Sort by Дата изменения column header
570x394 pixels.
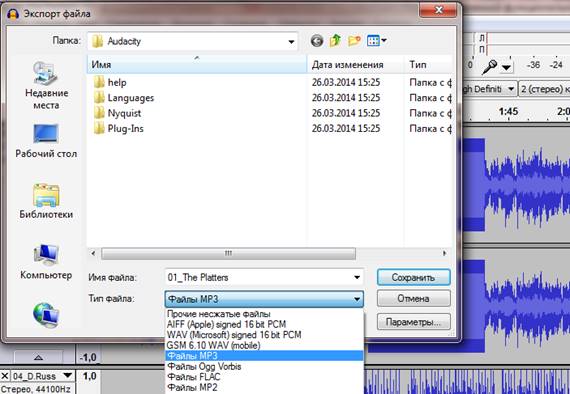(355, 65)
